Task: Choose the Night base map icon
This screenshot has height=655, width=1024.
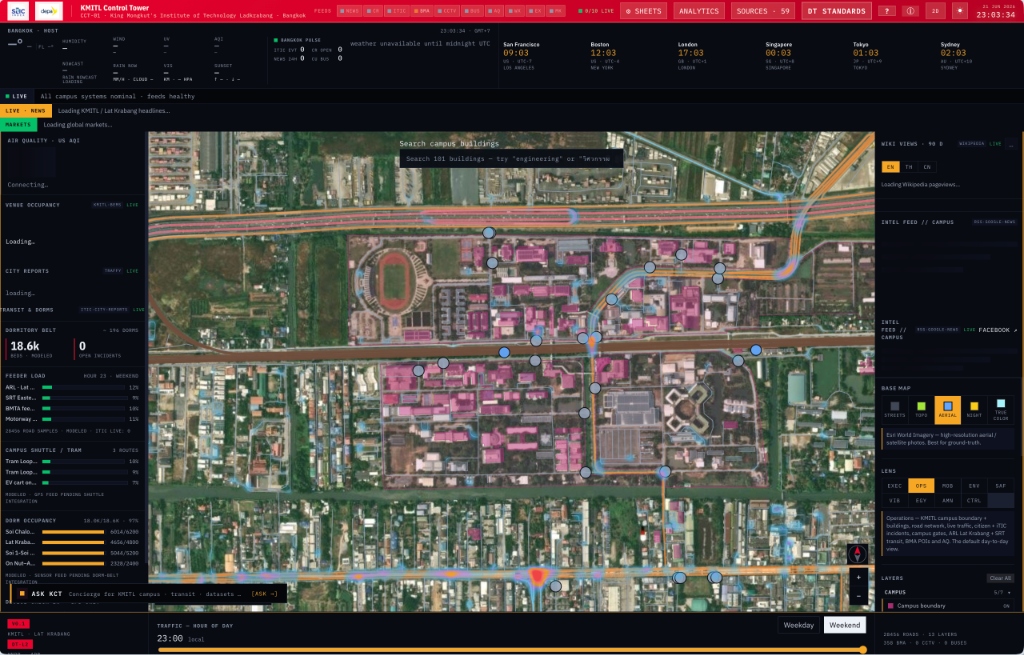Action: 974,410
